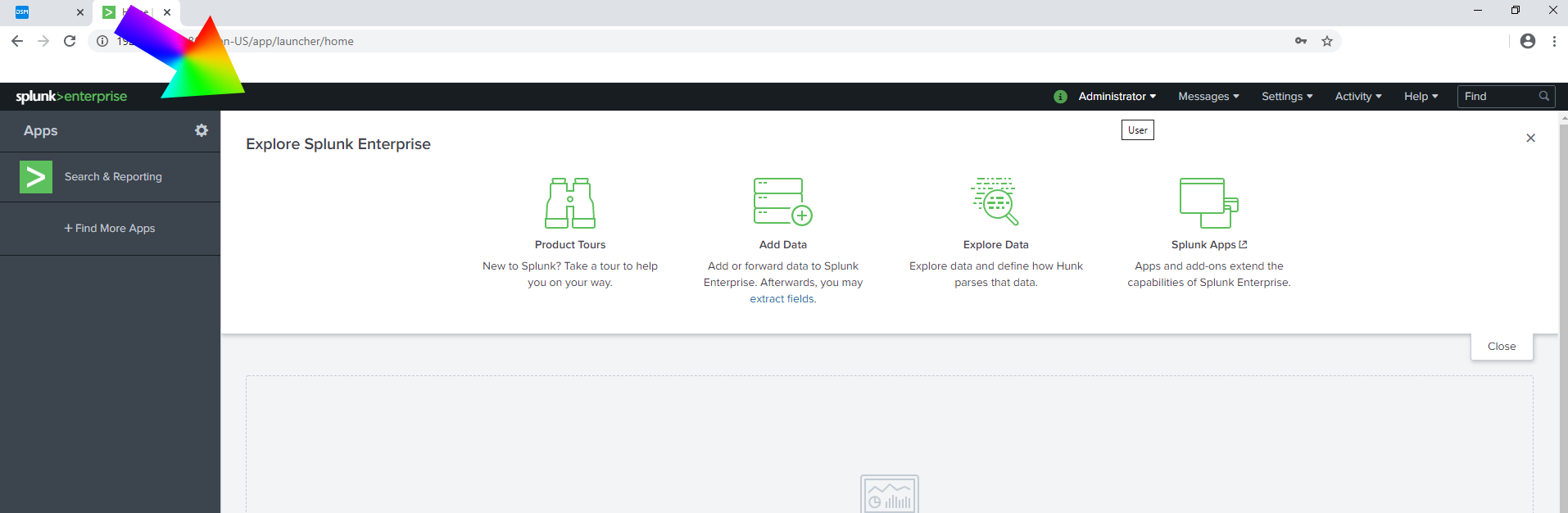Click the site information icon in address bar

tap(102, 41)
